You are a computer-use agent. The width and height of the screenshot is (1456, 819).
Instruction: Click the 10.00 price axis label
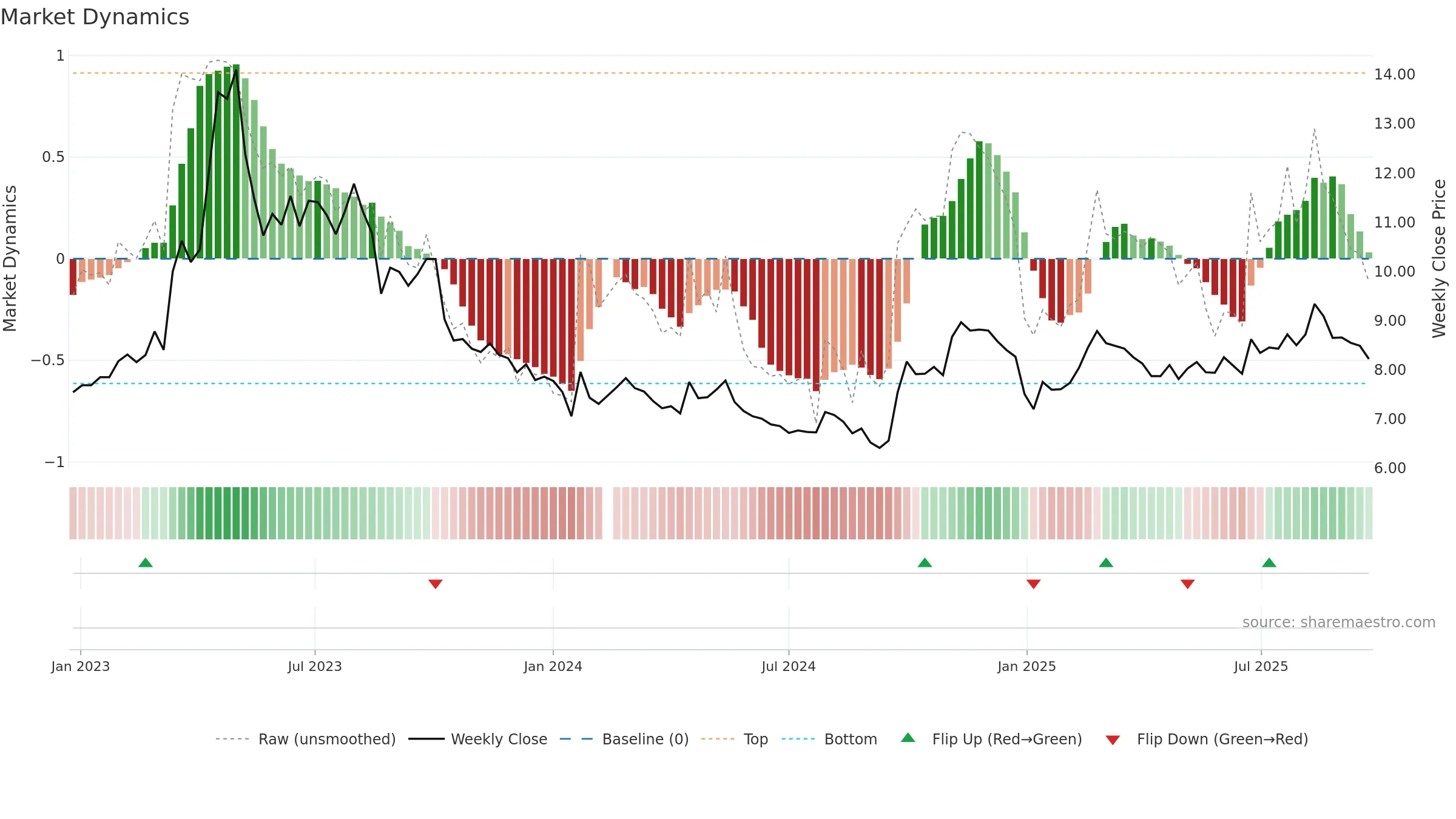coord(1395,271)
